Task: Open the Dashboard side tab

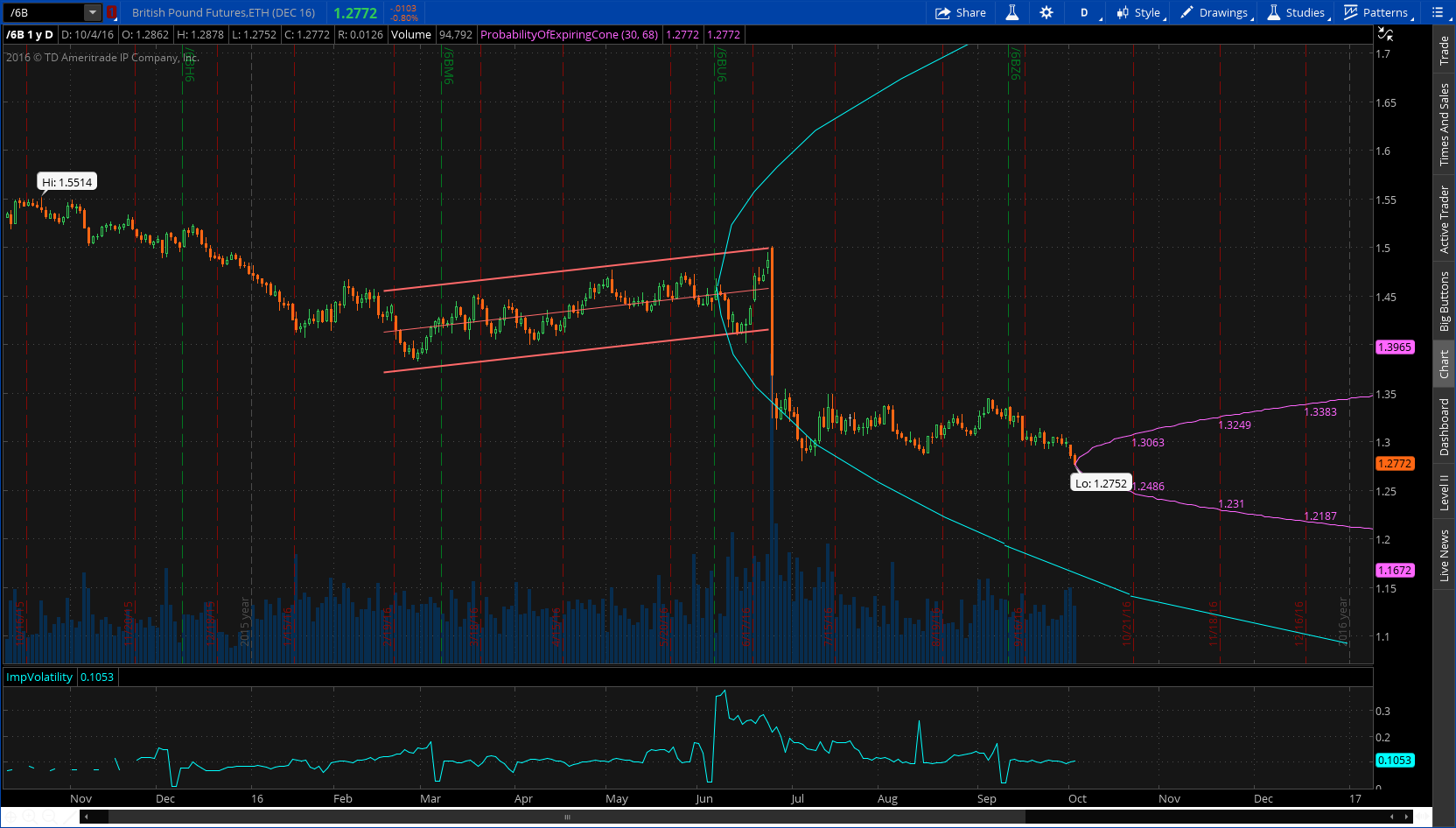Action: pos(1445,427)
